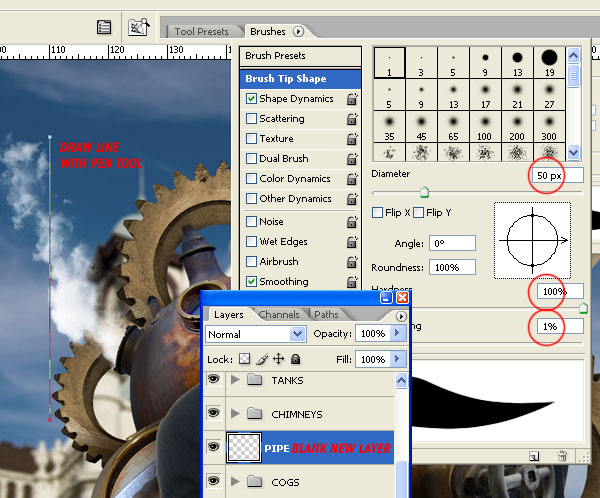Click the create new brush icon
This screenshot has height=498, width=600.
534,456
